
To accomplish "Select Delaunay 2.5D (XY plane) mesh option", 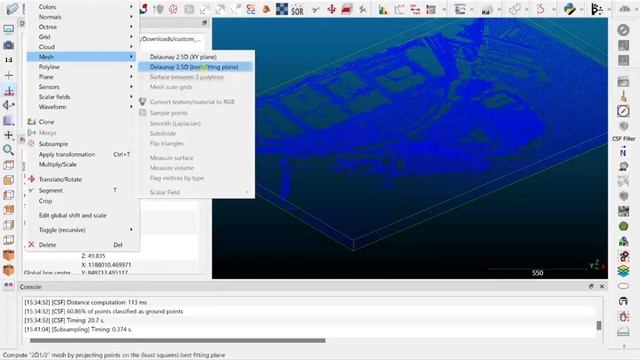I will tap(183, 57).
